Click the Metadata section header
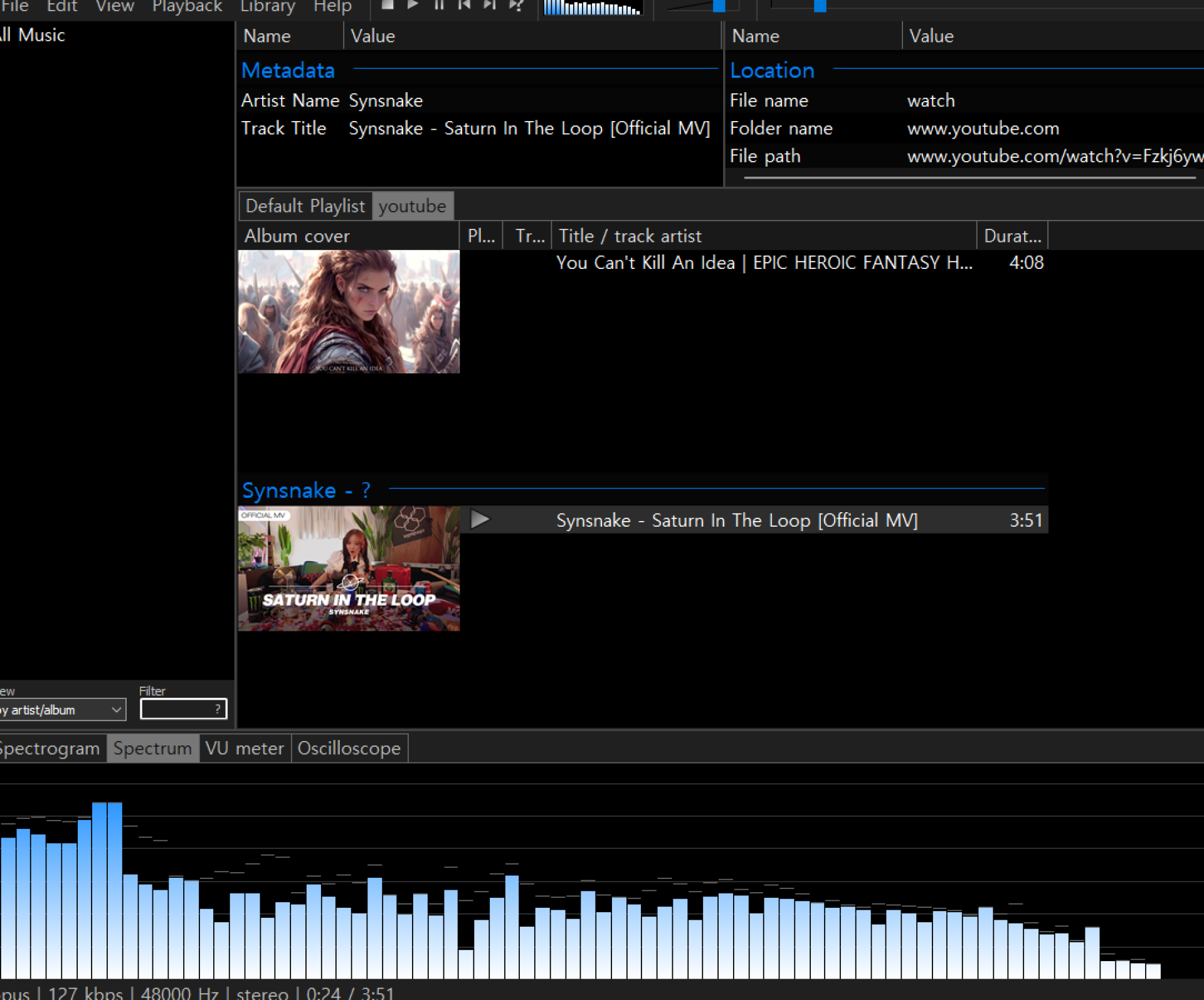Image resolution: width=1204 pixels, height=1000 pixels. coord(288,70)
